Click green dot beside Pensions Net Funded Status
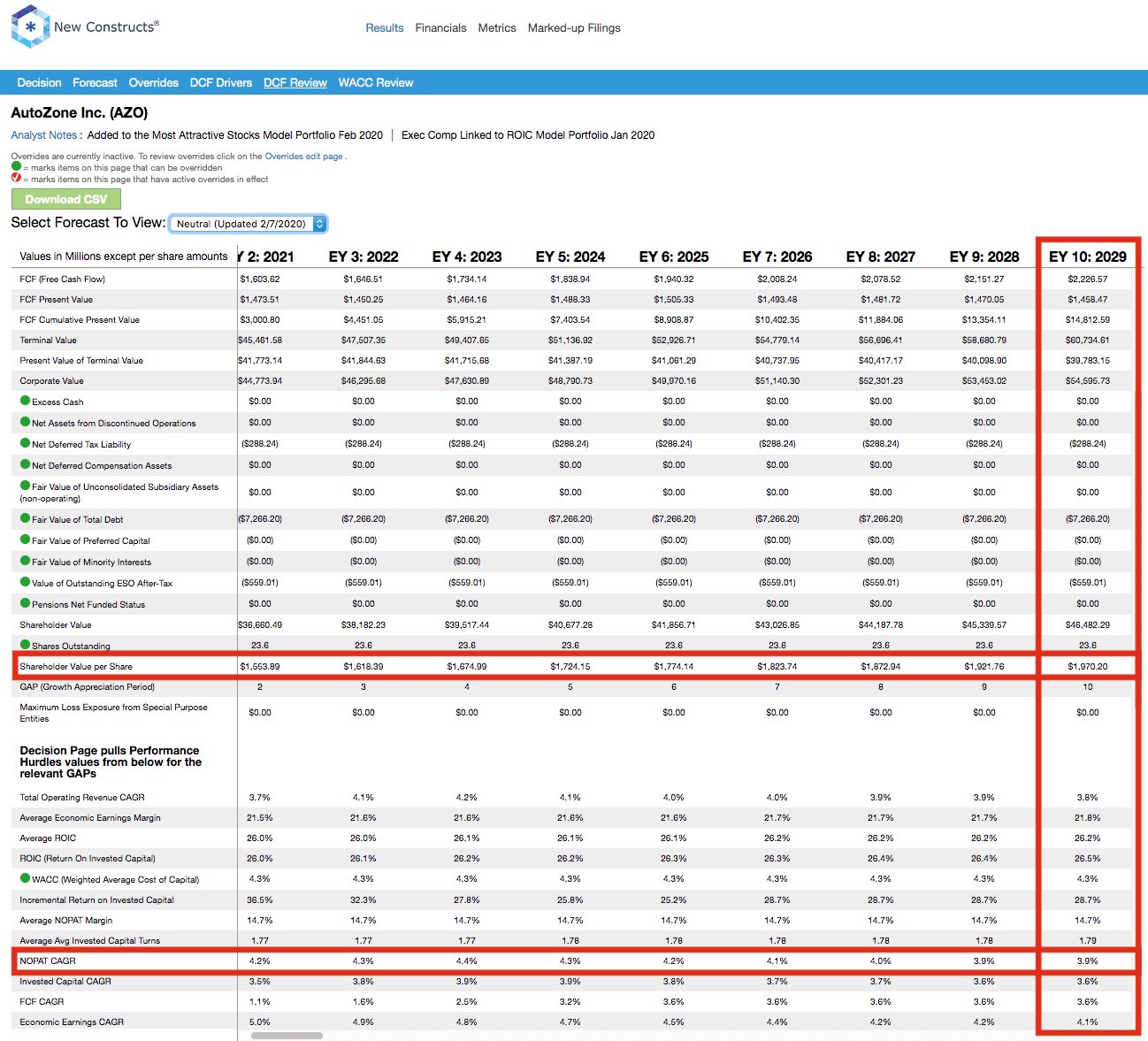The image size is (1148, 1041). coord(26,603)
